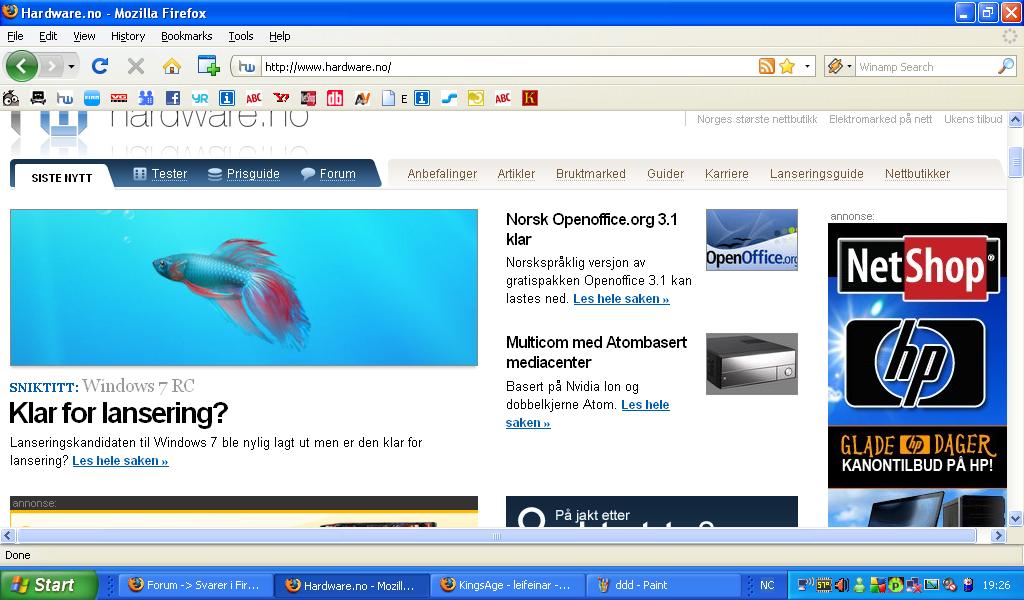
Task: Open the Bookmarks menu
Action: pos(187,37)
